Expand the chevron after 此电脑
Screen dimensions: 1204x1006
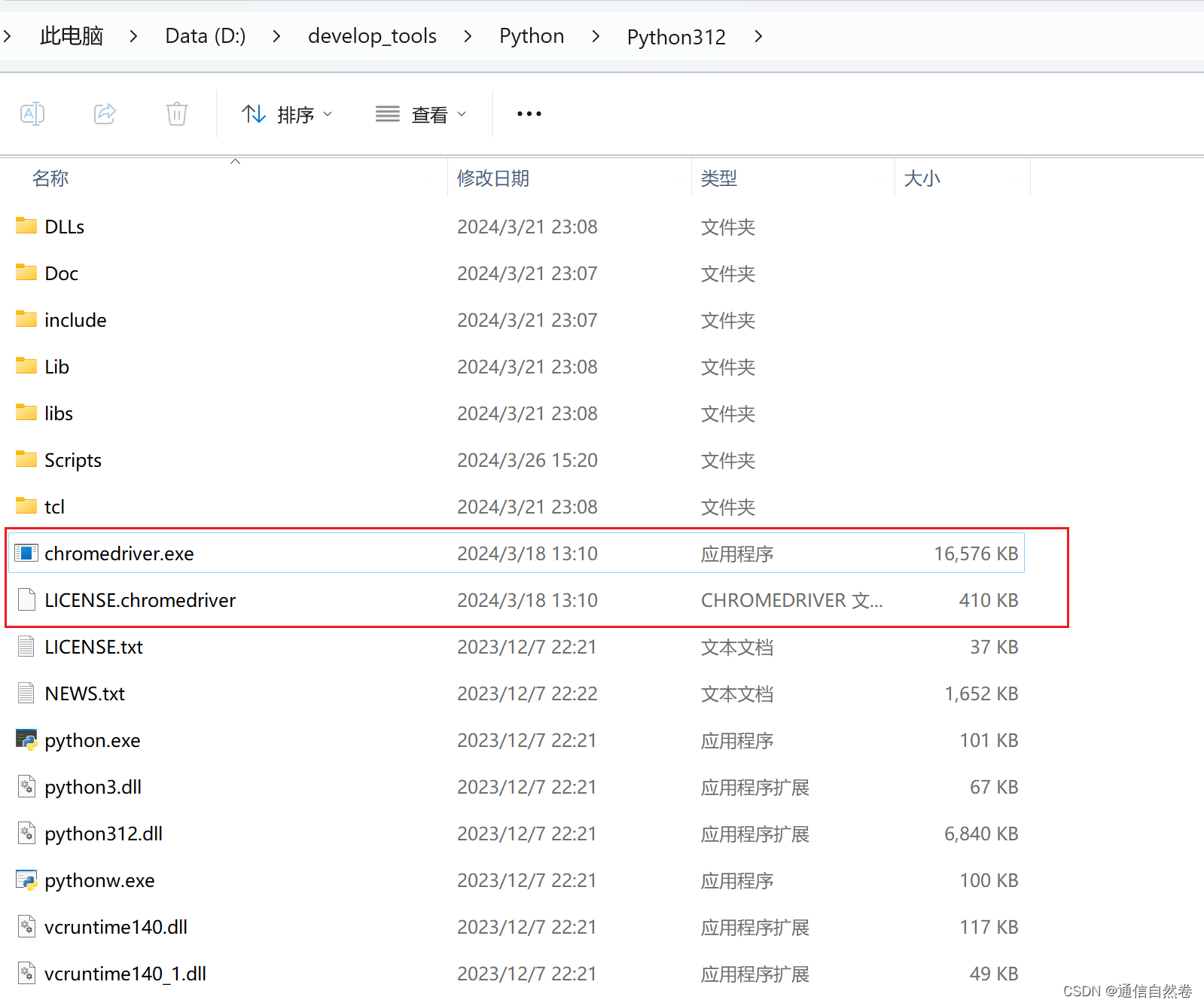133,36
